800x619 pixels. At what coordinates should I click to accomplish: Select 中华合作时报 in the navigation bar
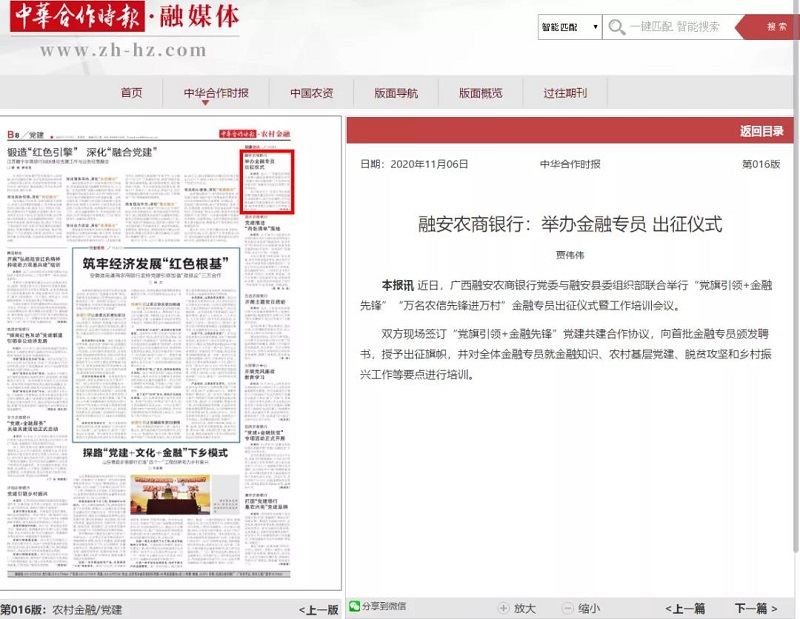(x=216, y=93)
